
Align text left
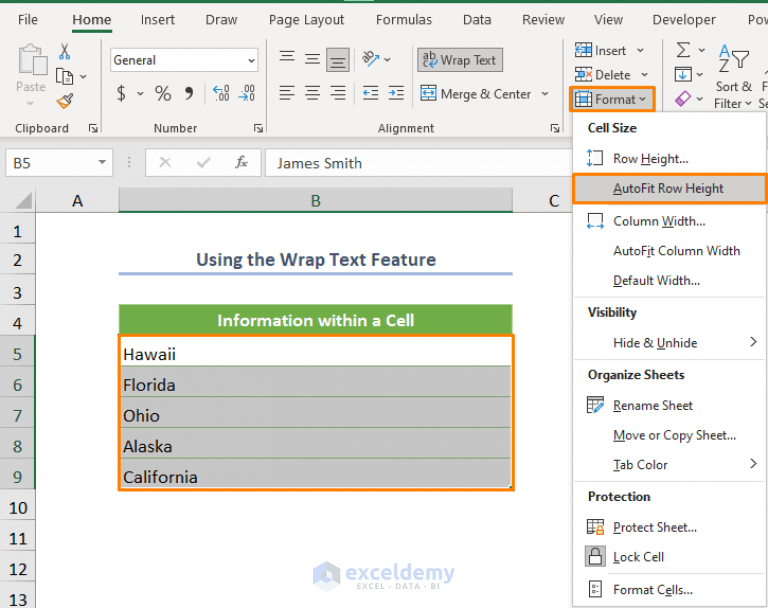tap(287, 93)
